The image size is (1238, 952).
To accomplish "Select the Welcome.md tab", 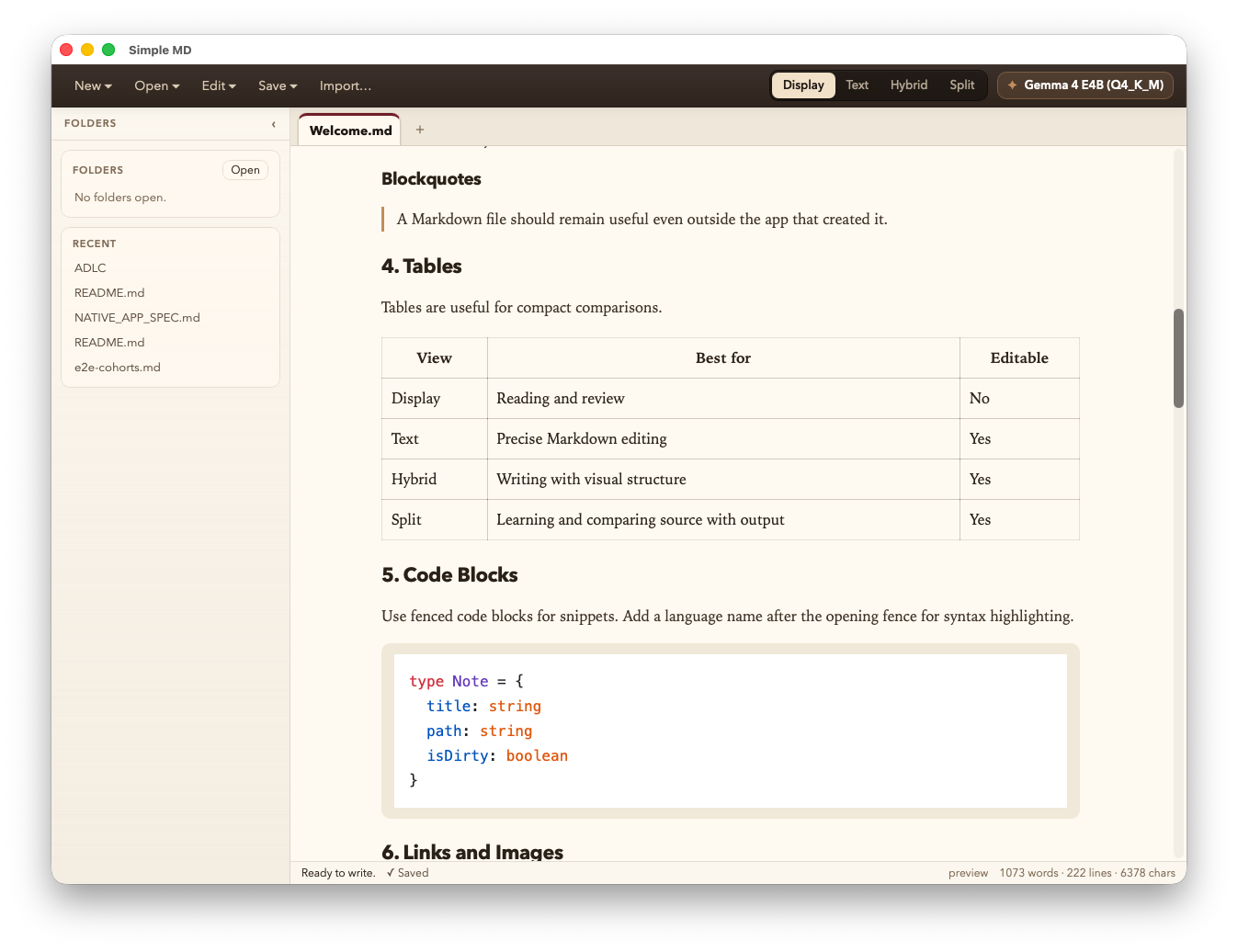I will [x=350, y=130].
